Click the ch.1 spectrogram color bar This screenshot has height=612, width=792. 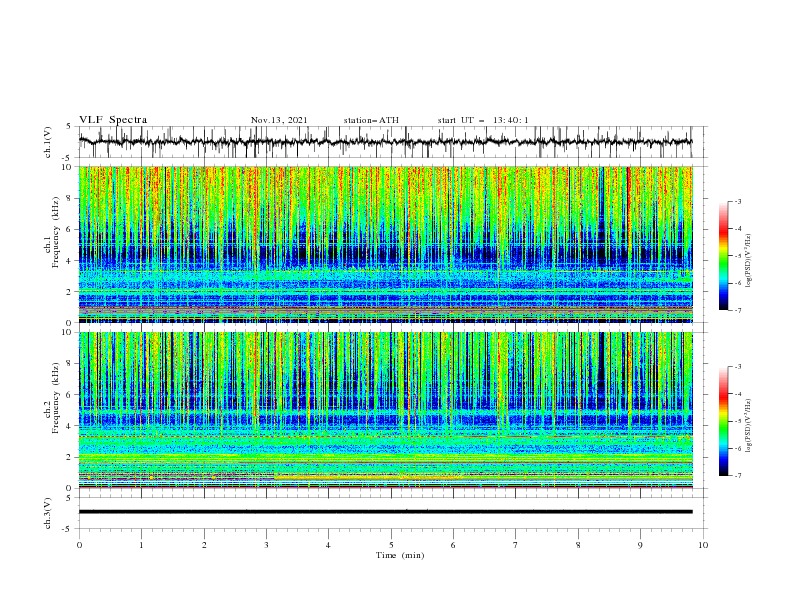pos(723,256)
